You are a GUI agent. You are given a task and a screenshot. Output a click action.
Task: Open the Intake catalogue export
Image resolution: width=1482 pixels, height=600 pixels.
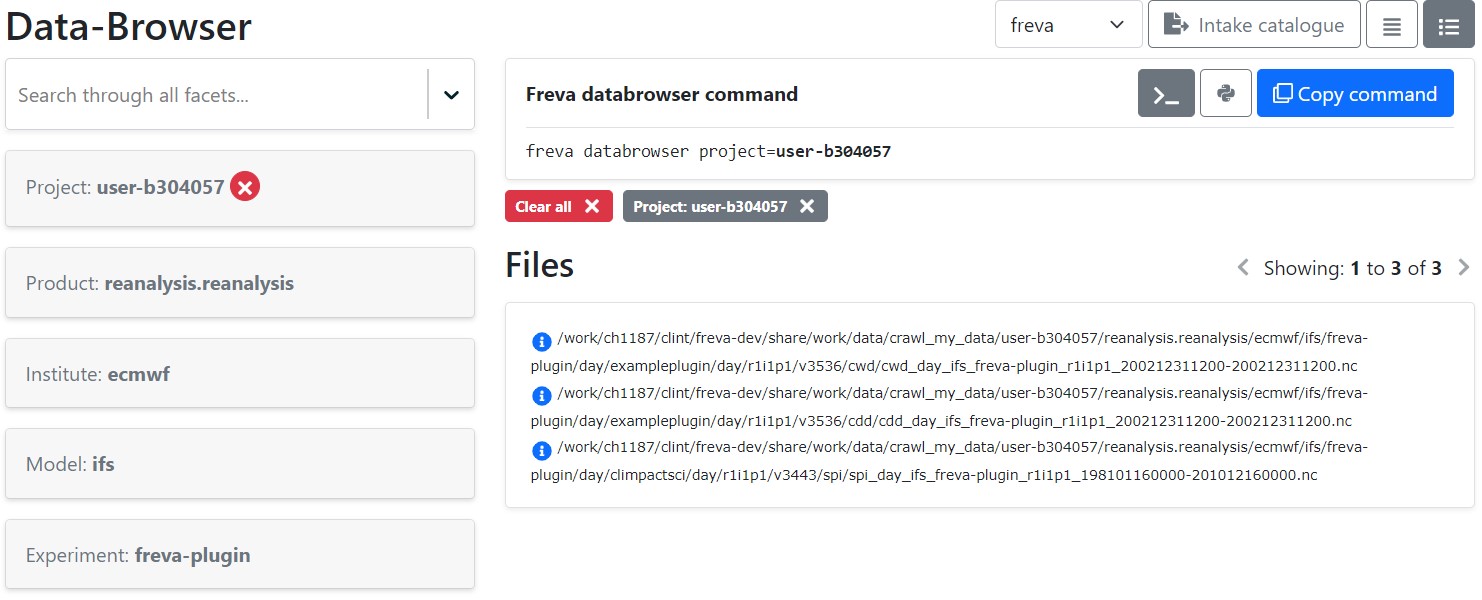click(x=1254, y=24)
